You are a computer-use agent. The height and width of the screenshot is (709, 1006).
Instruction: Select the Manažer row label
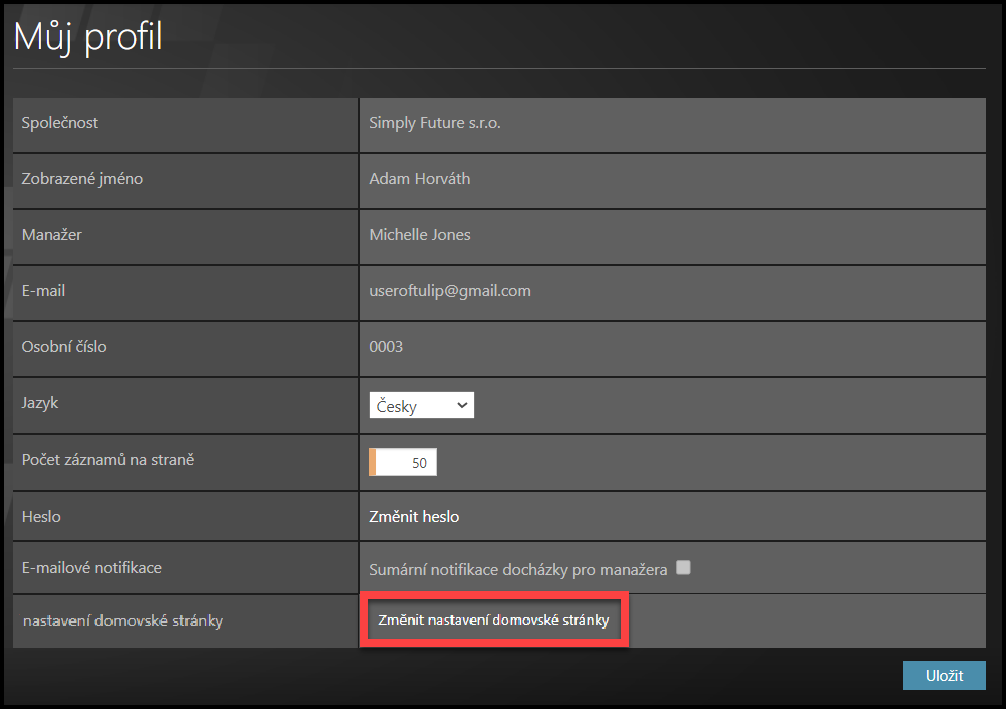point(53,235)
